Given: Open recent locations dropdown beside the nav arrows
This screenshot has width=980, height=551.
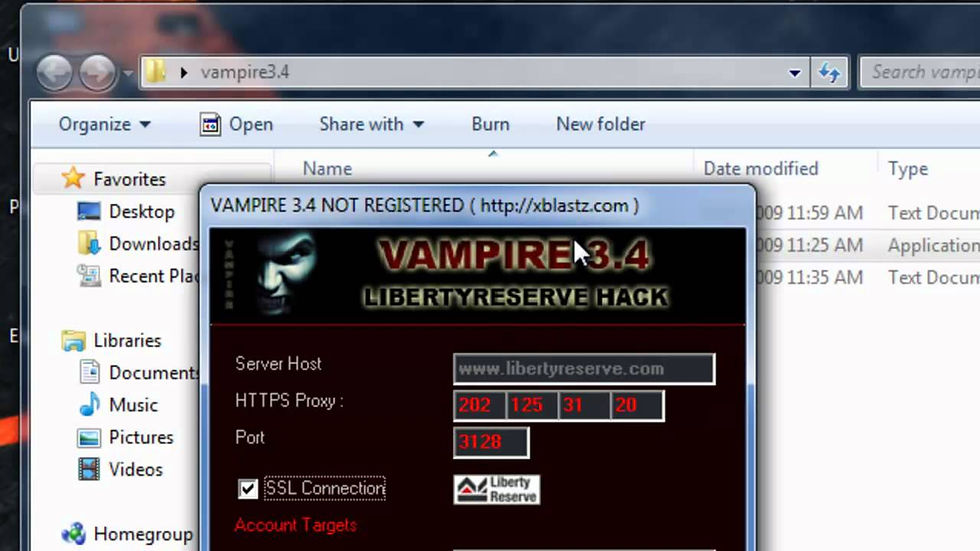Looking at the screenshot, I should 128,73.
